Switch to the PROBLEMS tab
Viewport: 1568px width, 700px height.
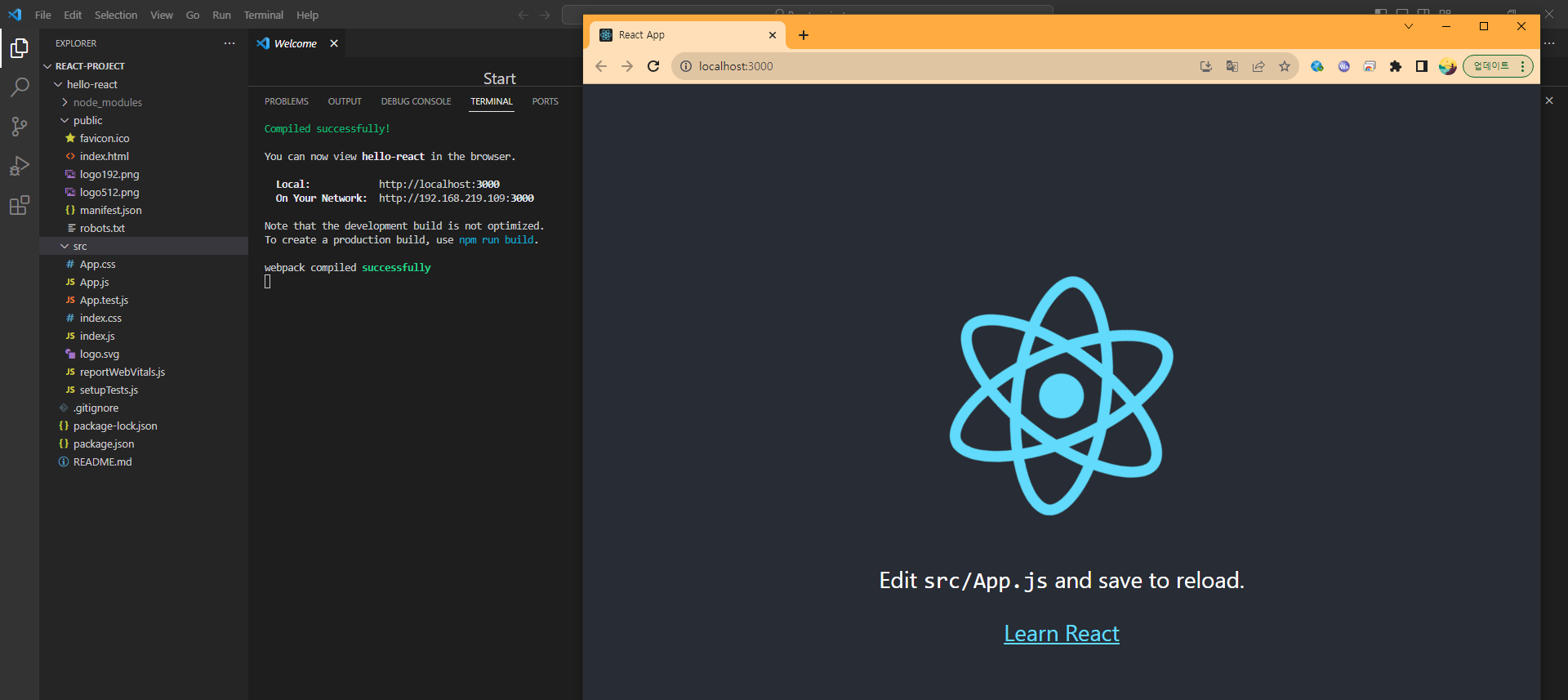287,101
